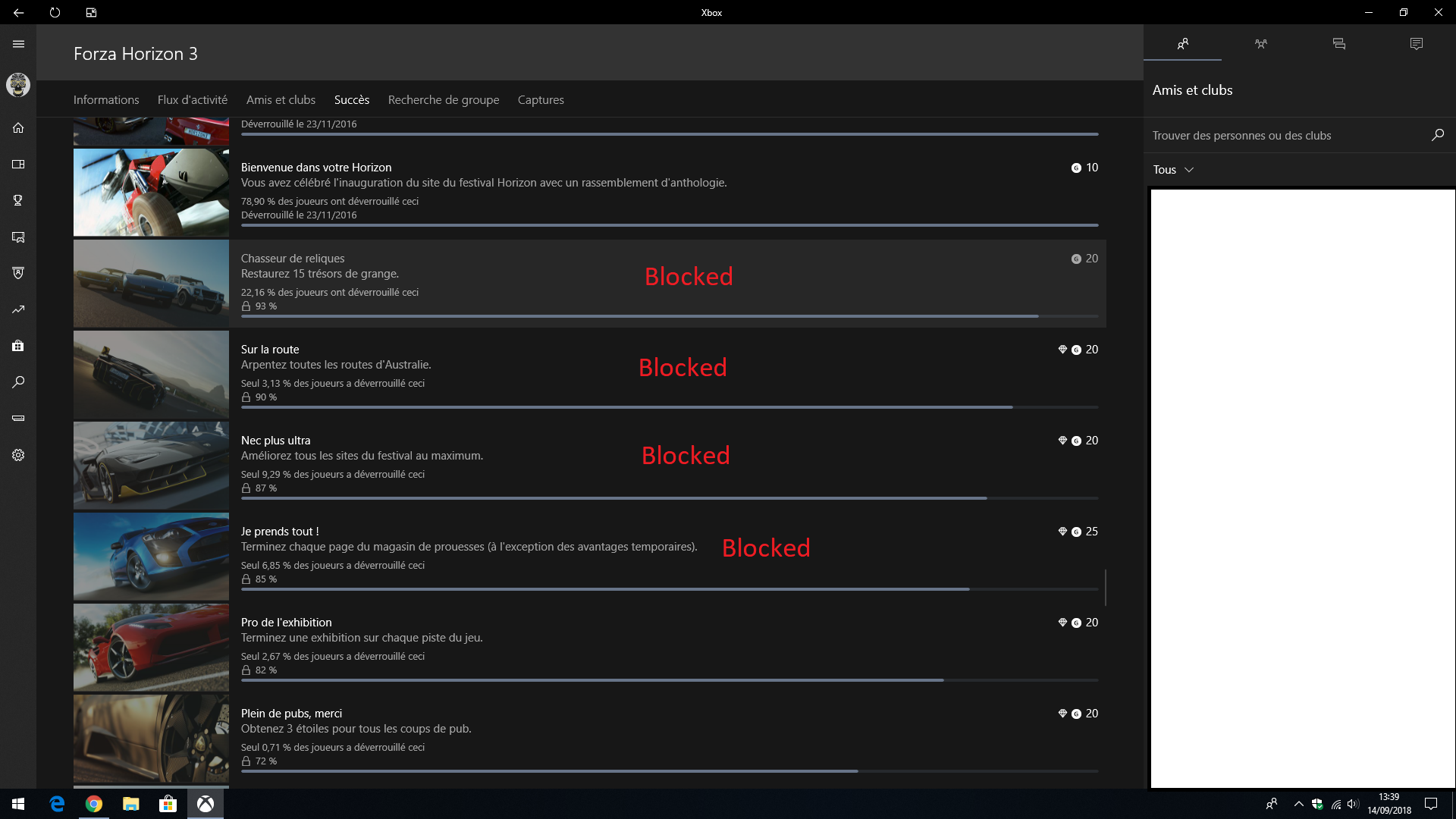Click the 72 % progress bar

pyautogui.click(x=670, y=771)
